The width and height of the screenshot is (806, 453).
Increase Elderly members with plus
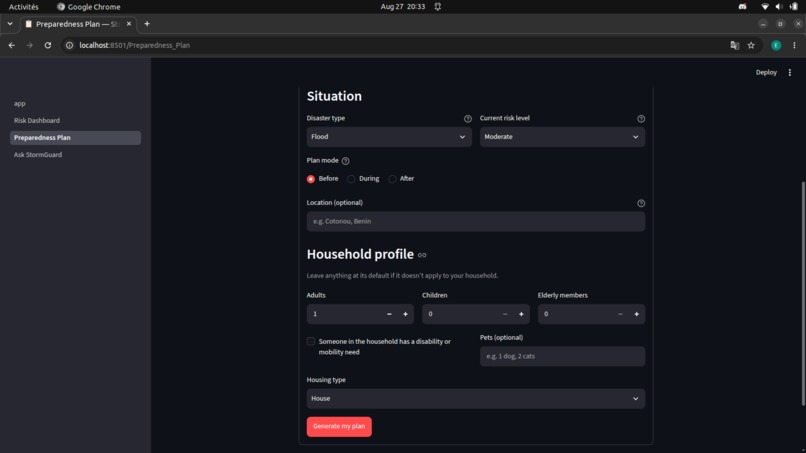pyautogui.click(x=636, y=314)
